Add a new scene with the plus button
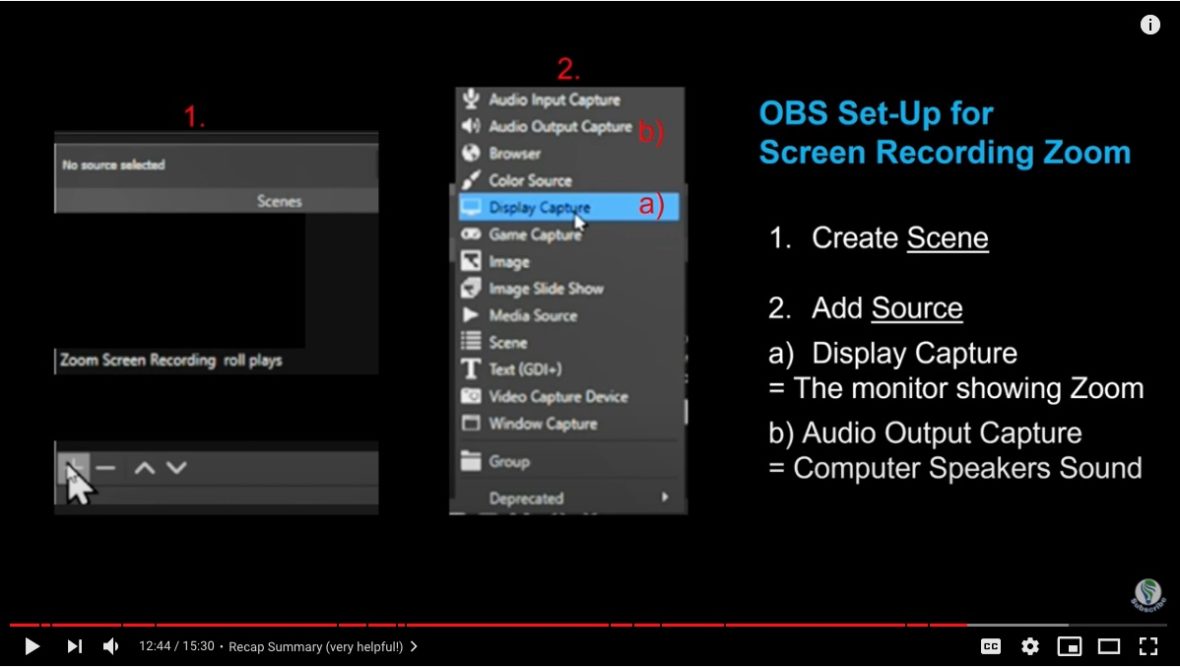The height and width of the screenshot is (667, 1180). click(75, 468)
